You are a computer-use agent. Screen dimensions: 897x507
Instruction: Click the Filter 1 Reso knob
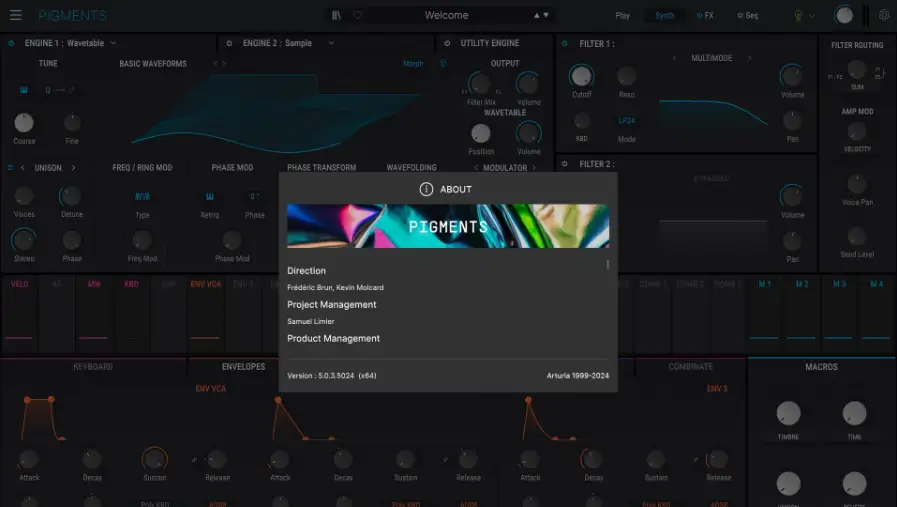point(626,76)
